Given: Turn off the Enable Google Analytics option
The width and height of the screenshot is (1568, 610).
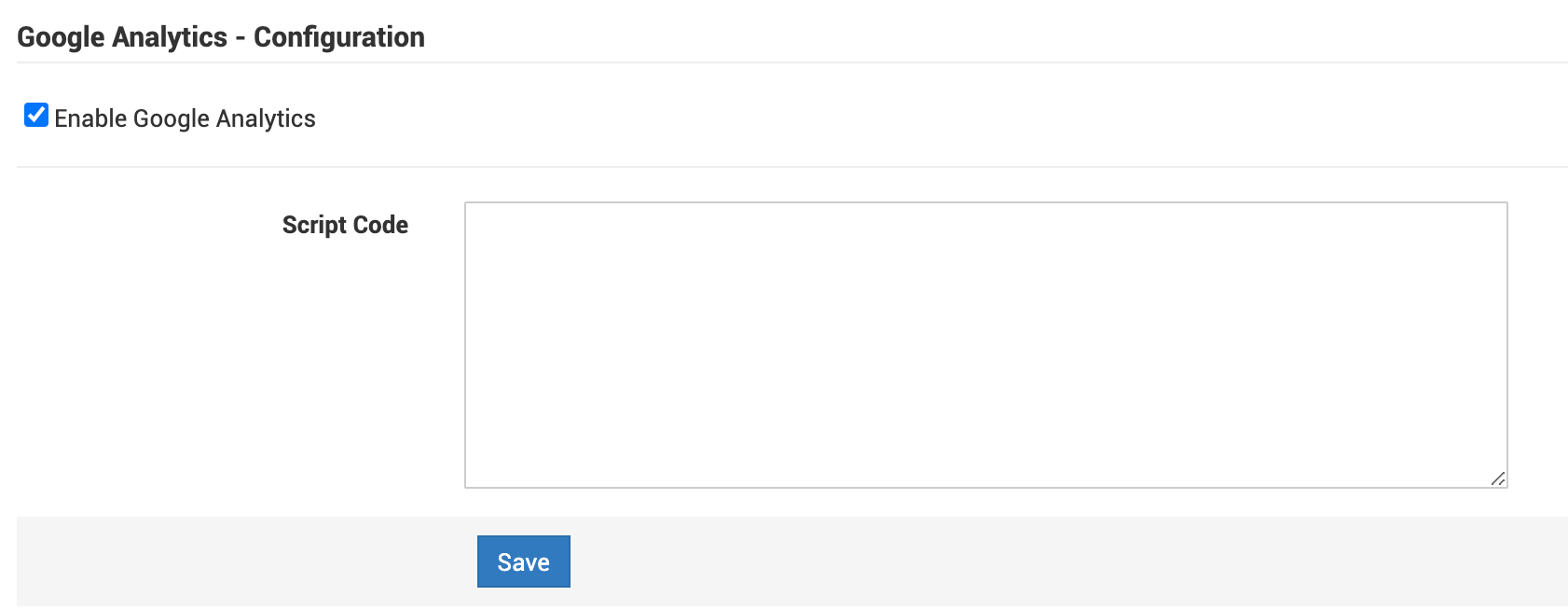Looking at the screenshot, I should click(x=36, y=116).
